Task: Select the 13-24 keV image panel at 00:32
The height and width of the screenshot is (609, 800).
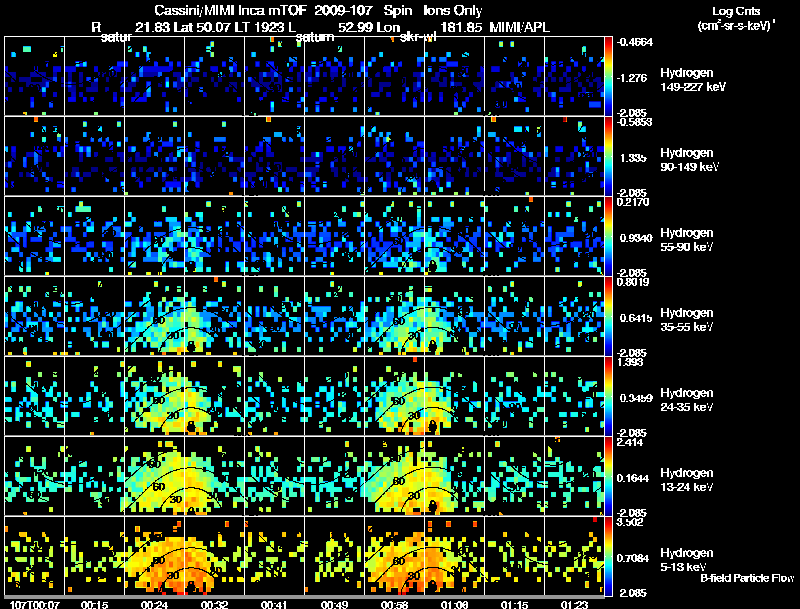Action: (x=214, y=476)
